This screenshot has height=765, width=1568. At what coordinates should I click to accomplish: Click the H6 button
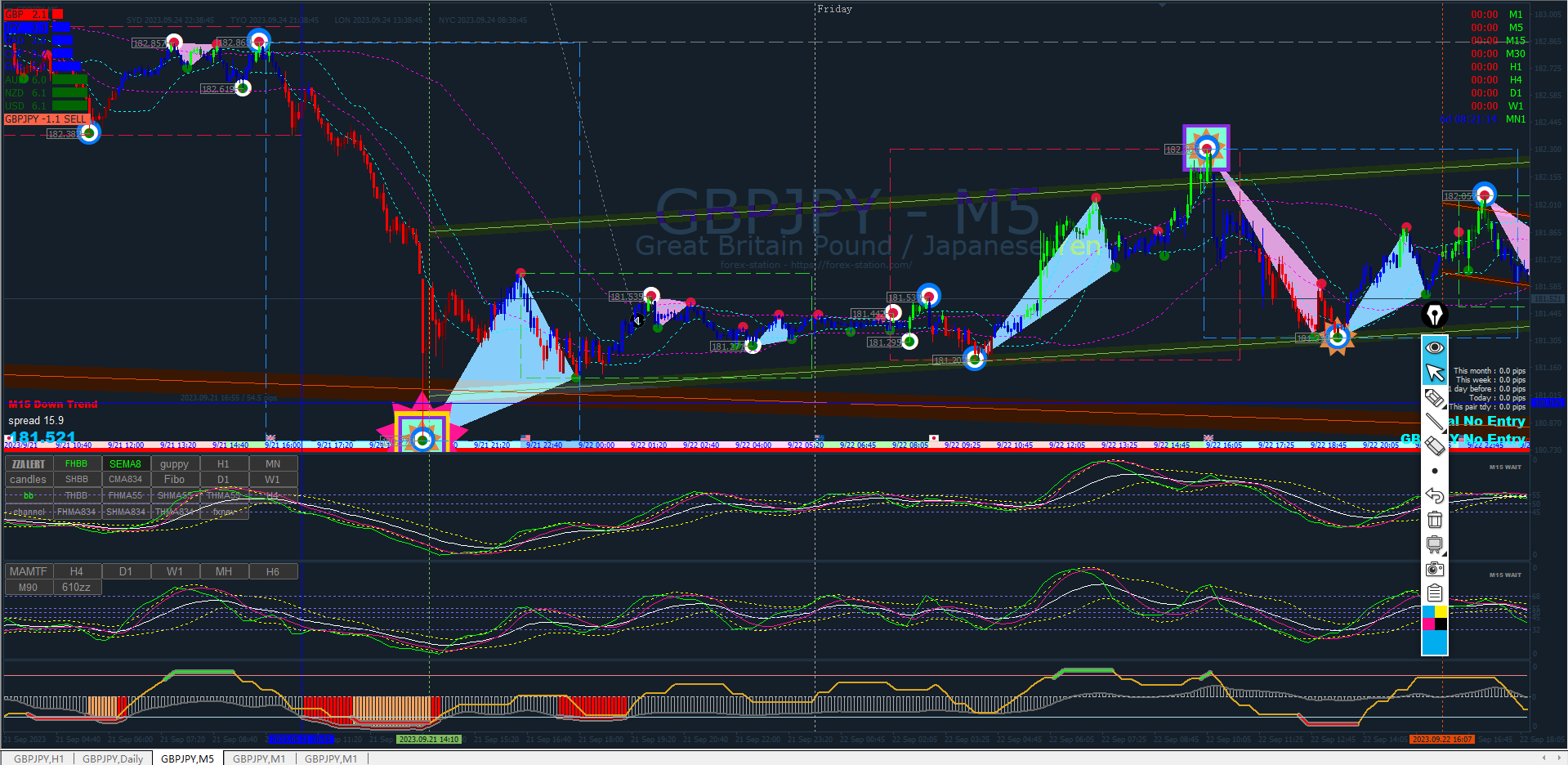click(273, 572)
